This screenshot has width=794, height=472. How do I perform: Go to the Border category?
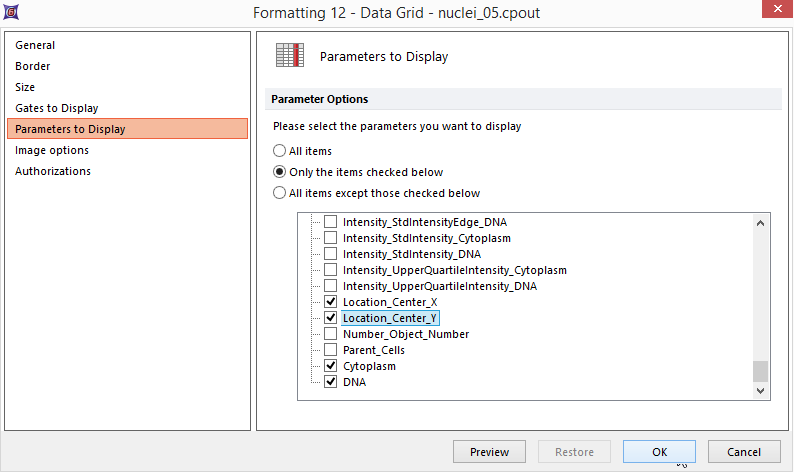(x=33, y=66)
